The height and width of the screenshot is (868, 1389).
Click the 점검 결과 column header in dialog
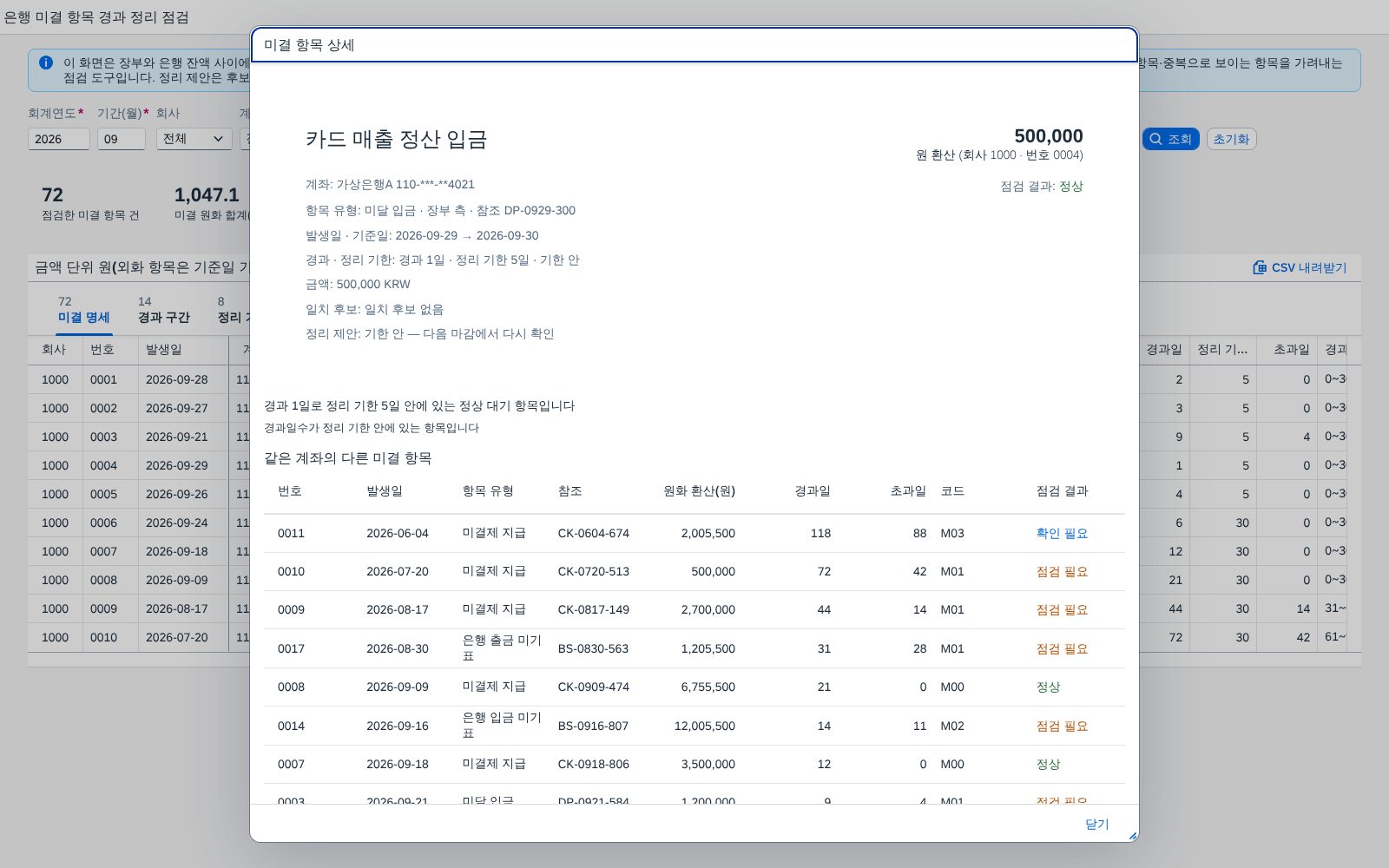point(1062,490)
